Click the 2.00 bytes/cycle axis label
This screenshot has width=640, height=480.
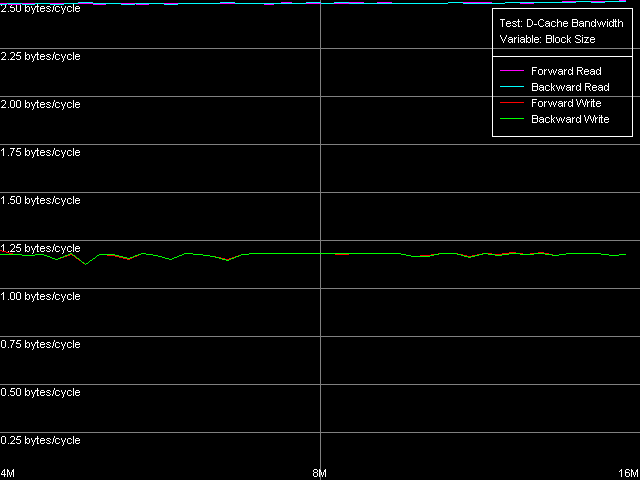coord(40,104)
